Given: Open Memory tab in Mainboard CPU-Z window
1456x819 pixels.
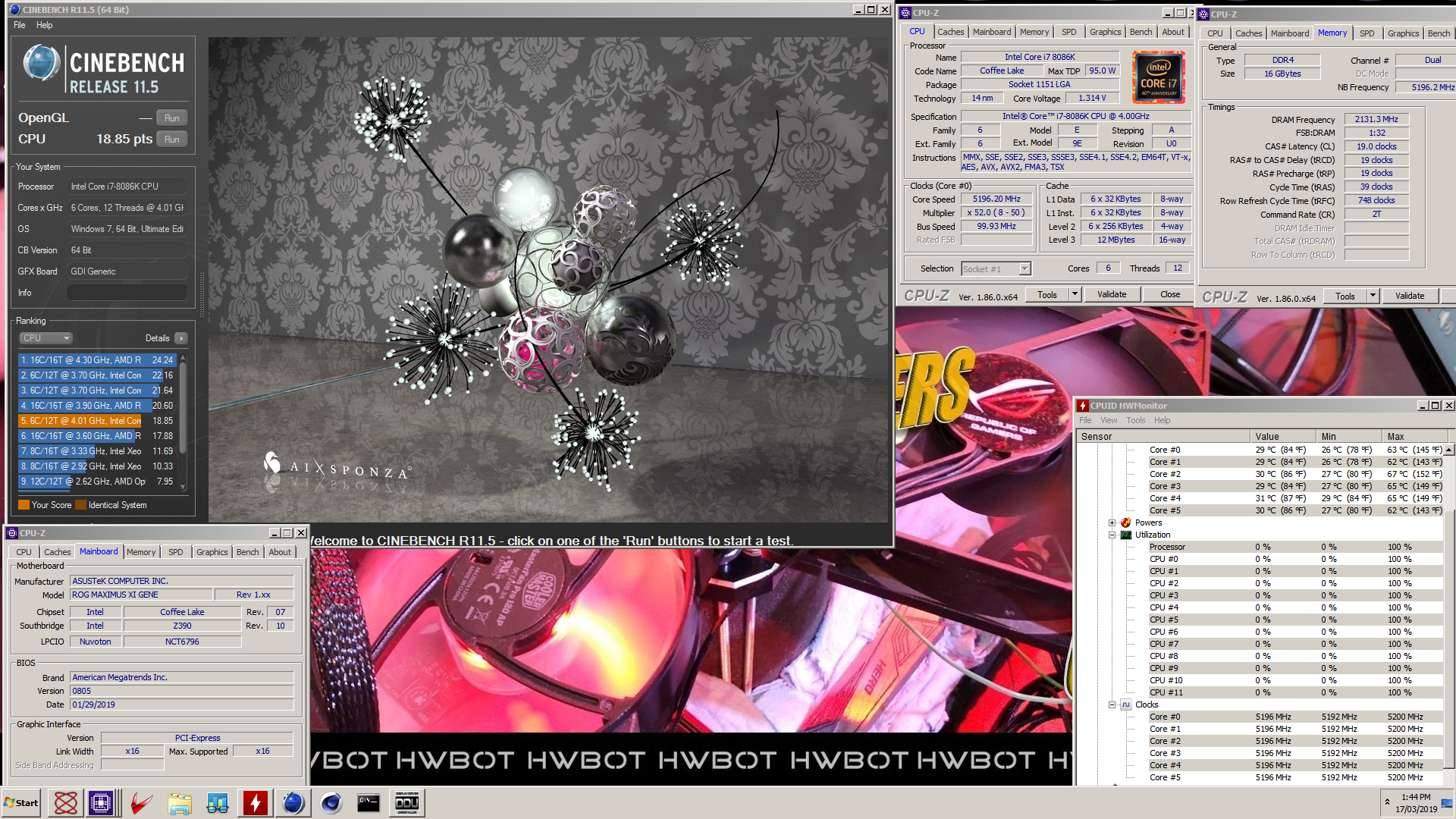Looking at the screenshot, I should (141, 552).
